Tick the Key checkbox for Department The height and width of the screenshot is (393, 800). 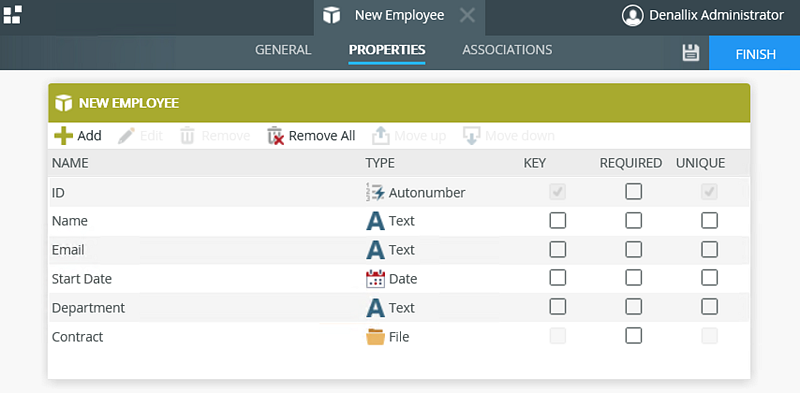(x=558, y=307)
